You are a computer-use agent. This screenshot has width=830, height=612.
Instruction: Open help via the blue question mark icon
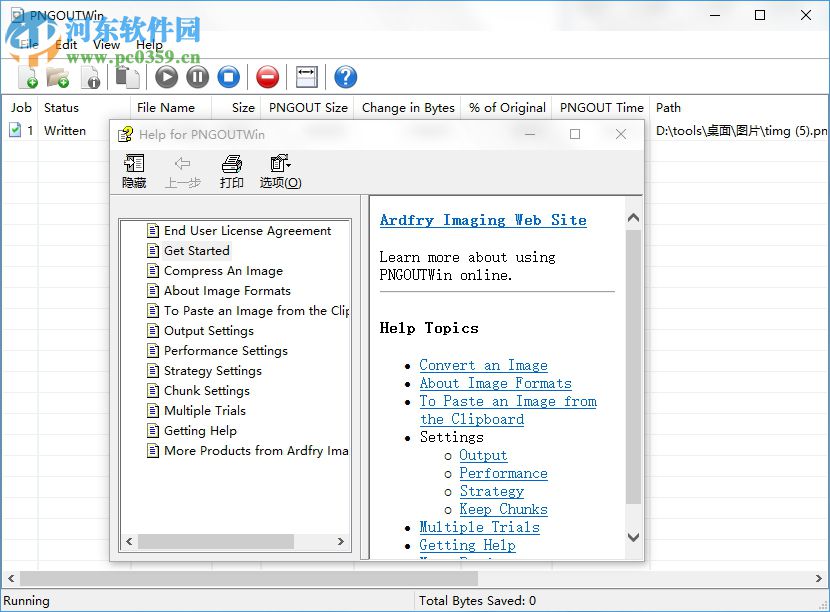click(x=345, y=77)
